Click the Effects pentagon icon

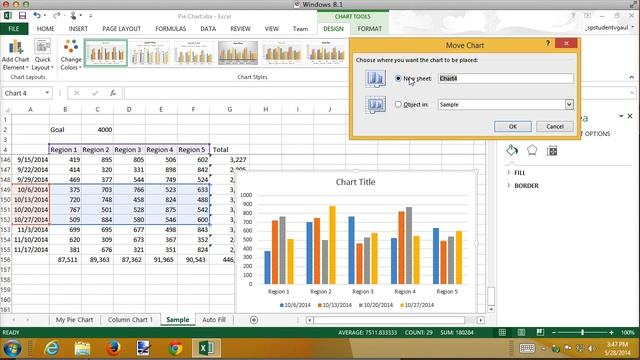[x=532, y=150]
